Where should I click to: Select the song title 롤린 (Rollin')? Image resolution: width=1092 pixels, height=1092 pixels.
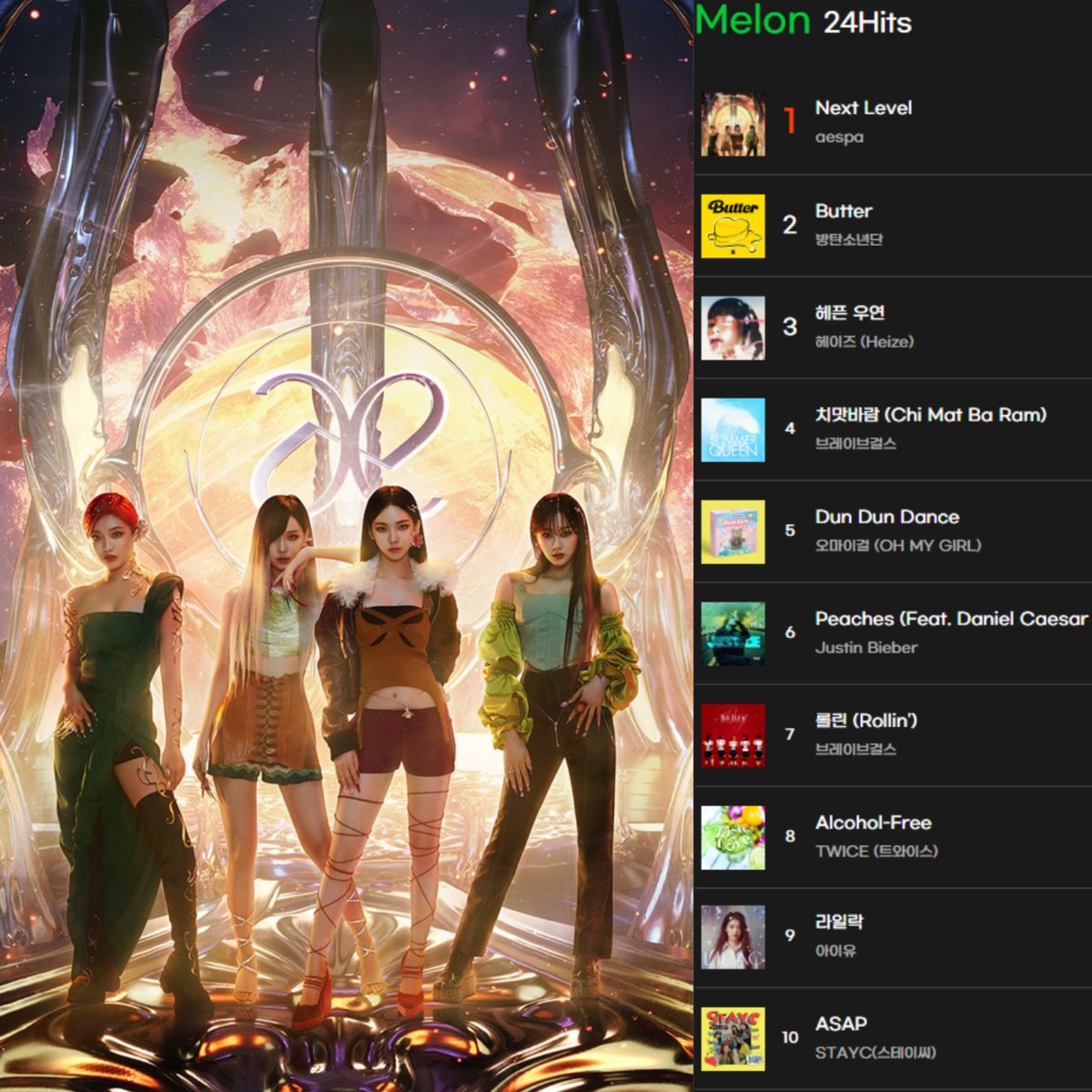click(866, 721)
